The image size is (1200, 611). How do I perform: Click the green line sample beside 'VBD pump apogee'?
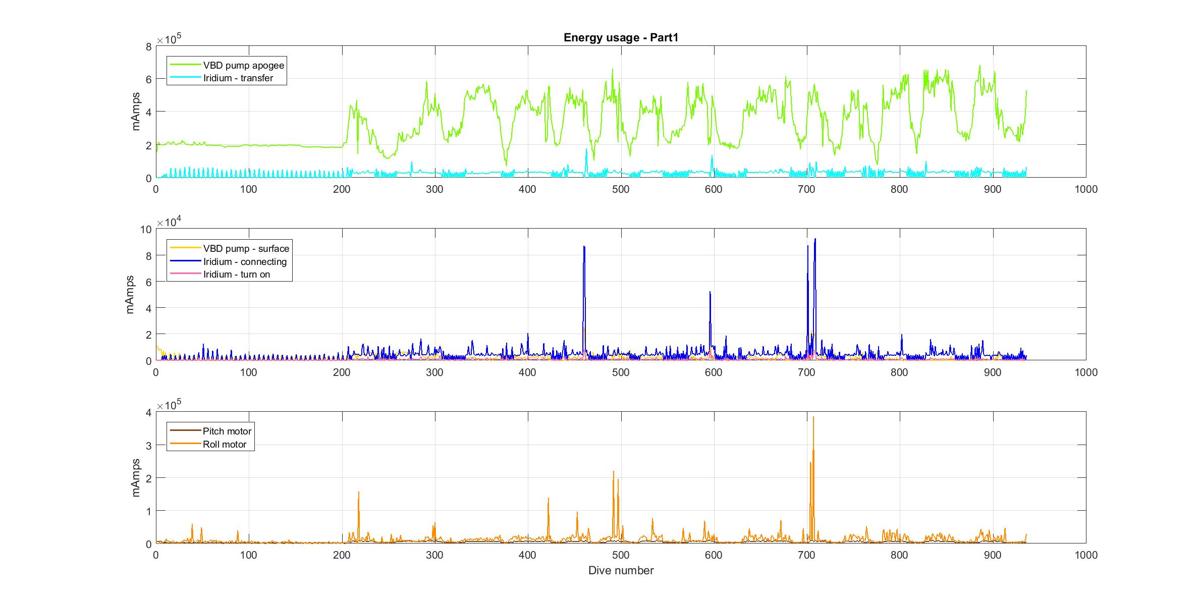tap(184, 65)
